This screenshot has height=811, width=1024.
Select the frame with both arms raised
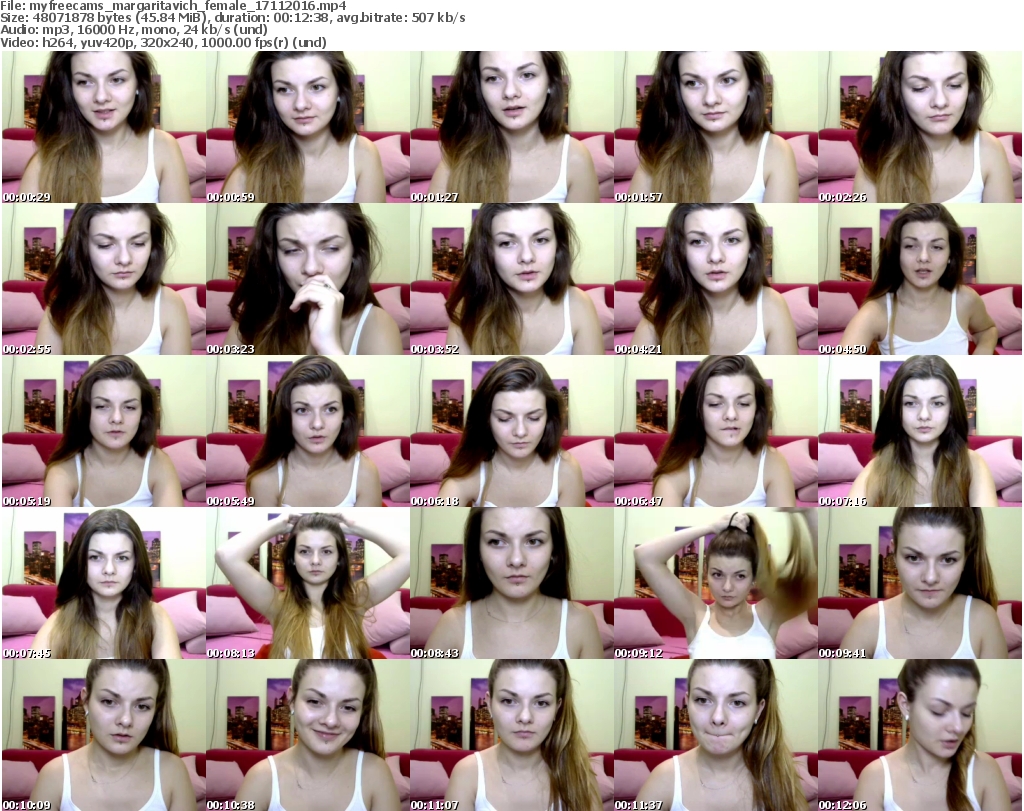pyautogui.click(x=307, y=583)
